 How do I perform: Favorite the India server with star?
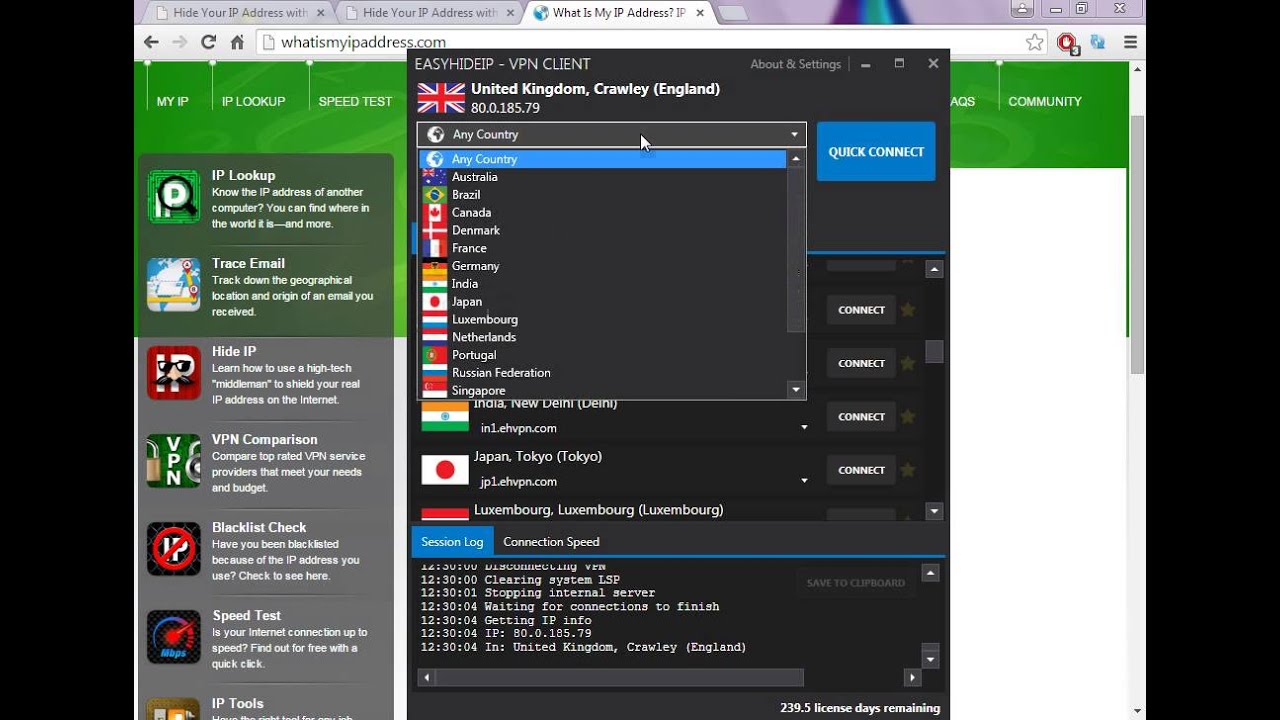pos(908,416)
